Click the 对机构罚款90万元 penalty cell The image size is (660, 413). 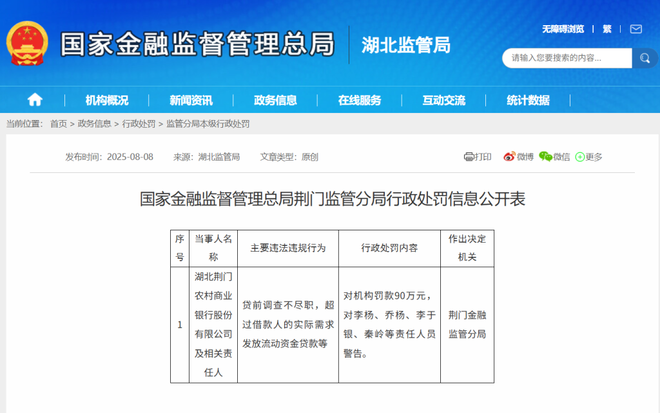389,325
